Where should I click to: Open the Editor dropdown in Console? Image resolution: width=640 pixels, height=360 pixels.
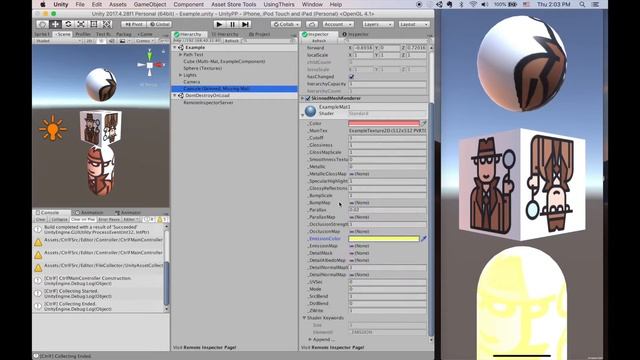click(131, 220)
